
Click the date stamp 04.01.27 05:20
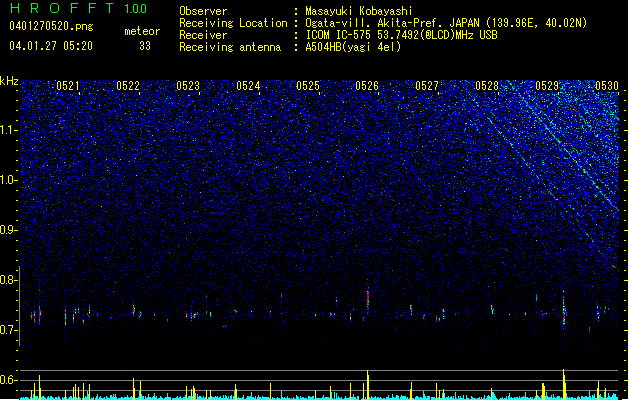pos(51,46)
